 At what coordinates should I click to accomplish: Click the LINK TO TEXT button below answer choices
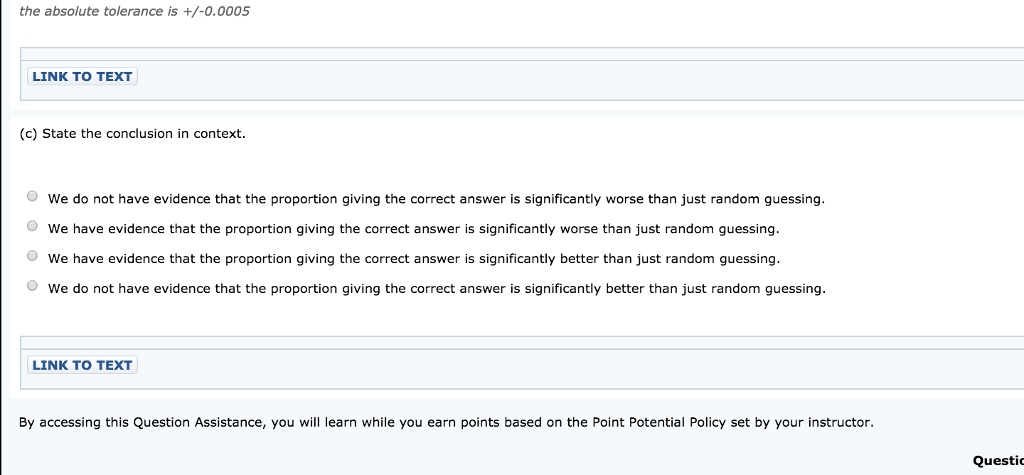[x=82, y=365]
